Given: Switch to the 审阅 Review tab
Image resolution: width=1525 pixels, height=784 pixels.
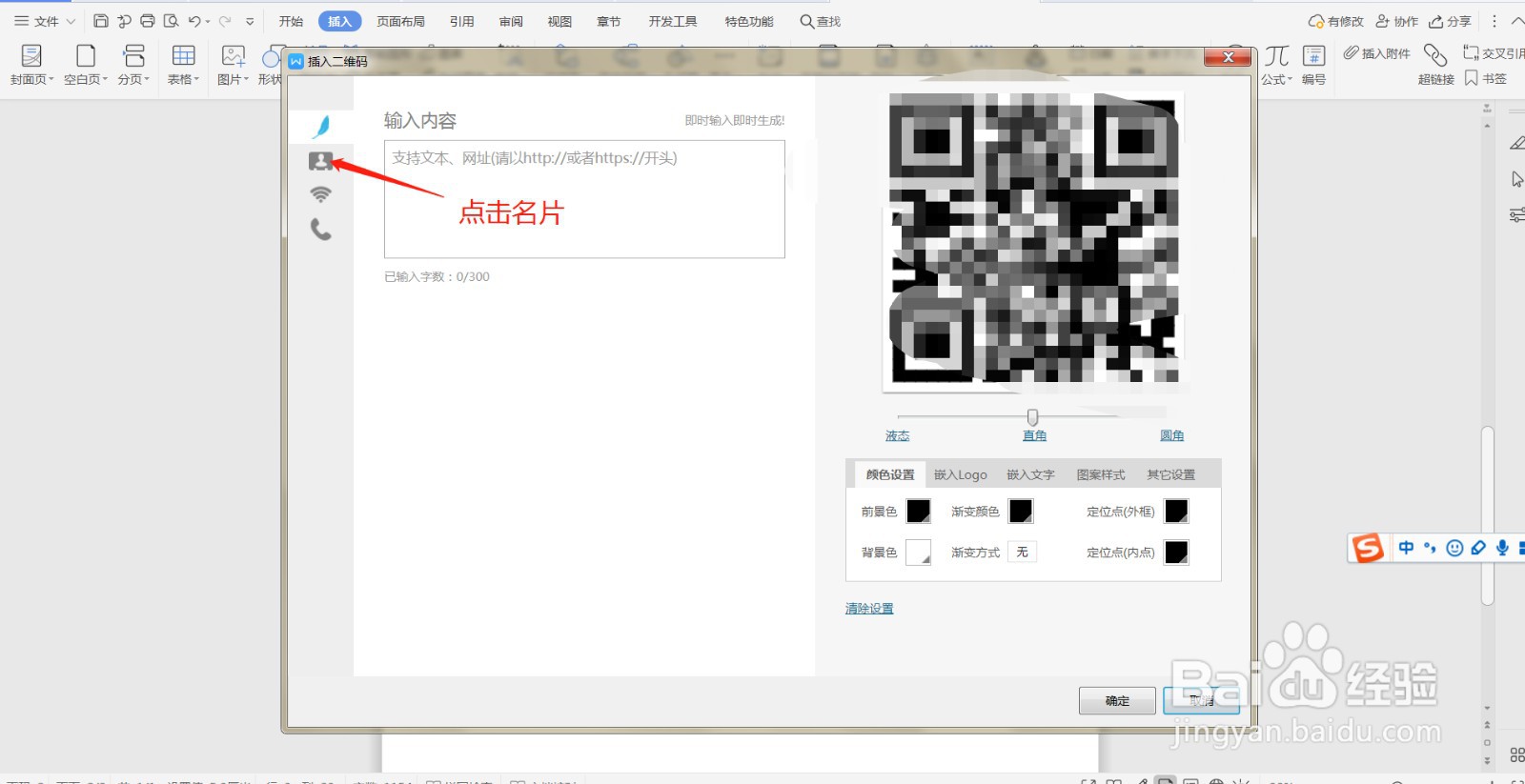Looking at the screenshot, I should pos(511,21).
